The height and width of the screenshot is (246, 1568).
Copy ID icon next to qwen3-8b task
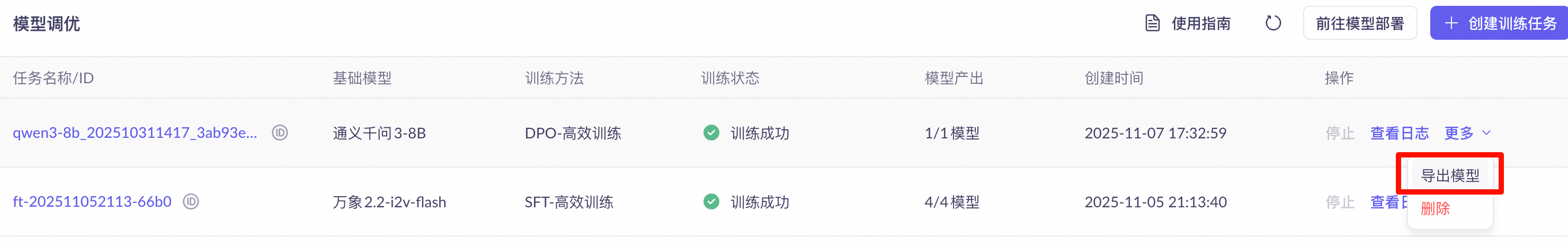[280, 133]
